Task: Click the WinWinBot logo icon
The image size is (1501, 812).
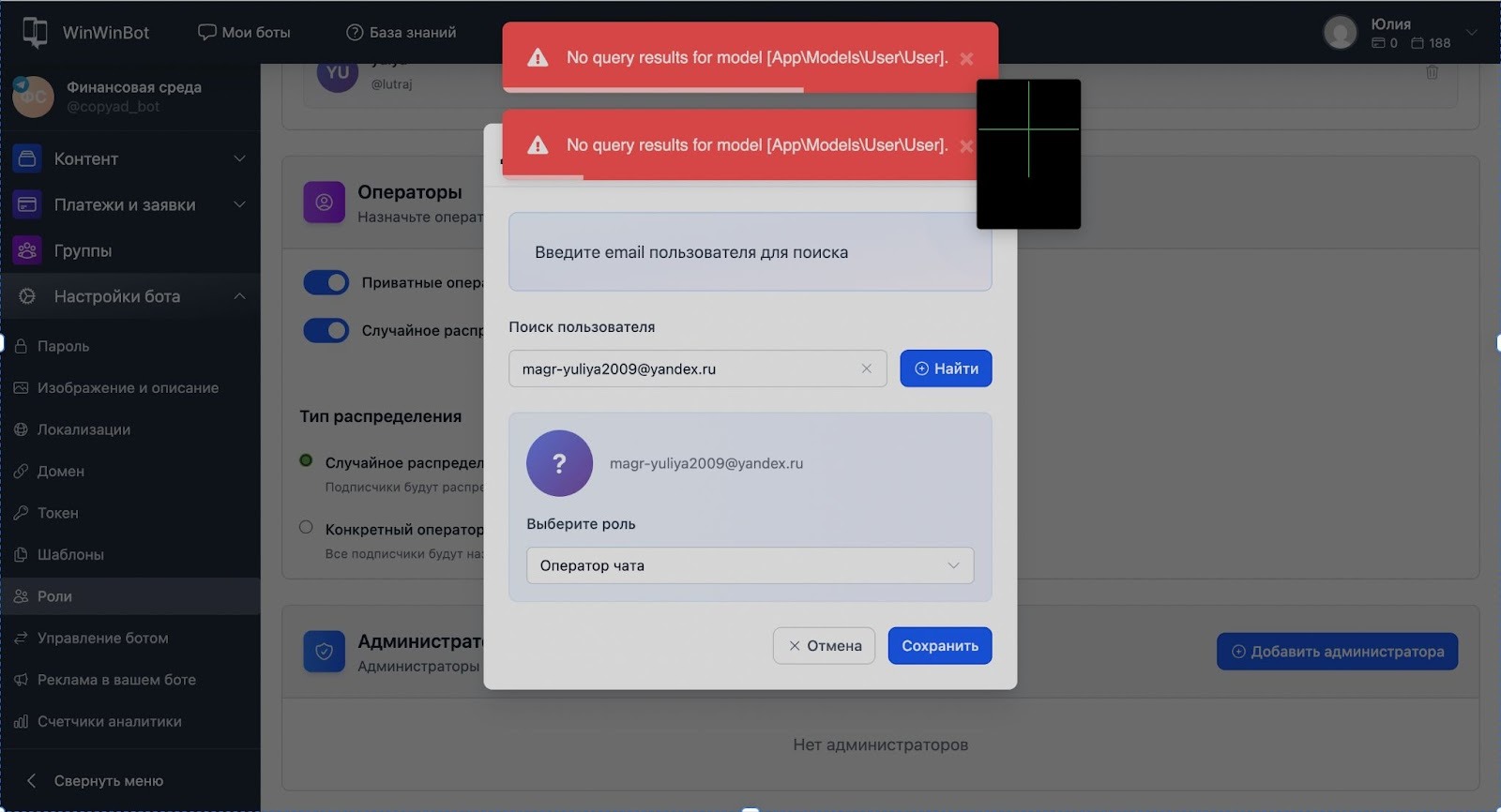Action: coord(35,32)
